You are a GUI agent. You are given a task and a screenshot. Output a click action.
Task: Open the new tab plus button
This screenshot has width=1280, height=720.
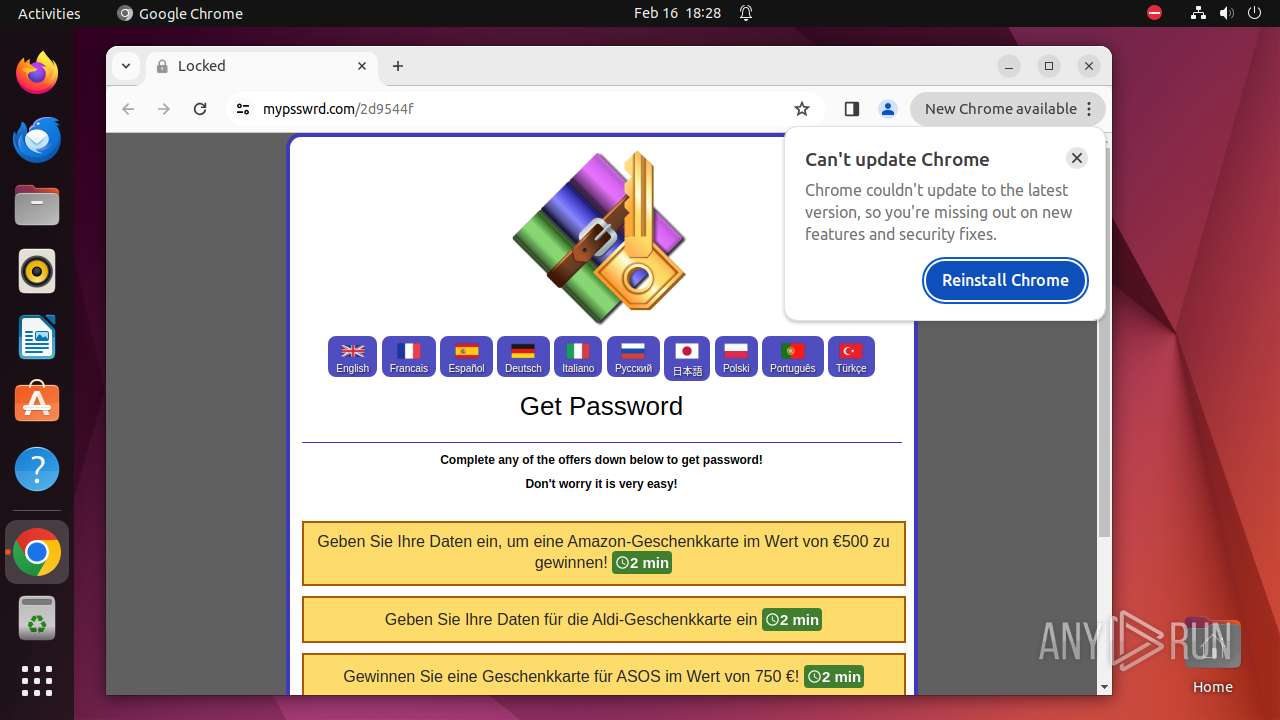pyautogui.click(x=398, y=66)
